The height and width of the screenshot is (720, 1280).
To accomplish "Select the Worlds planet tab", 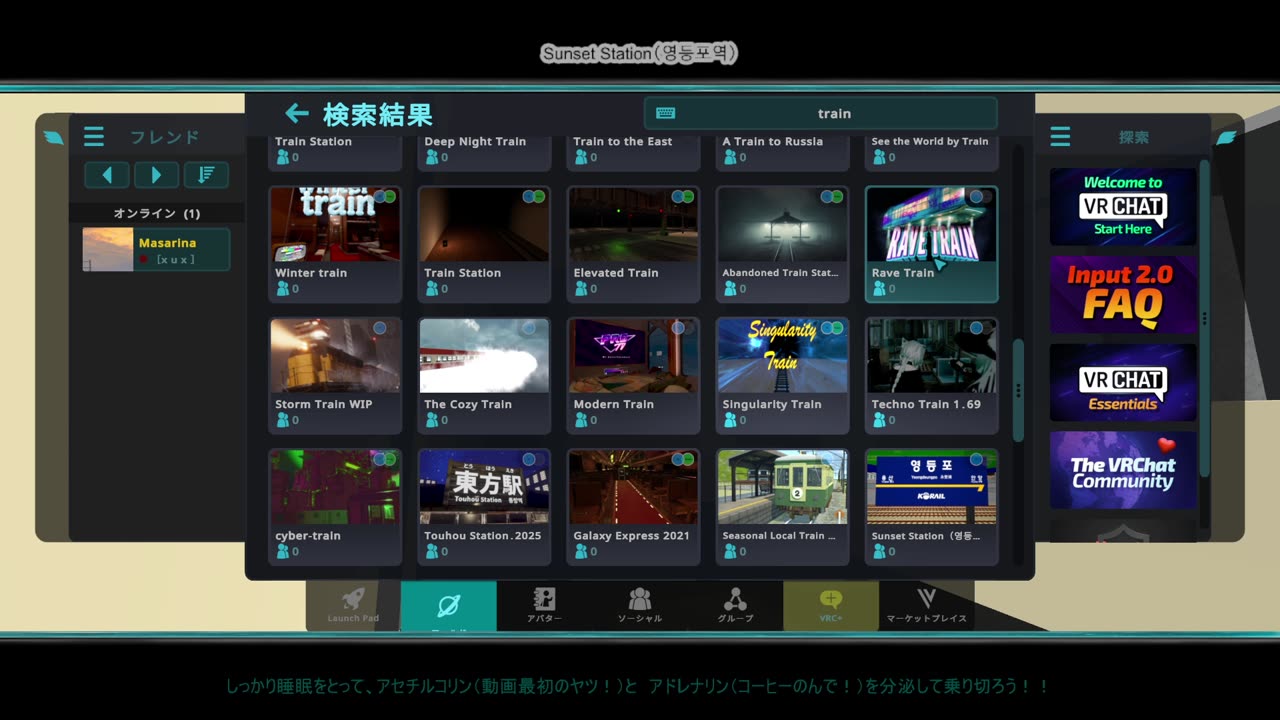I will 448,606.
